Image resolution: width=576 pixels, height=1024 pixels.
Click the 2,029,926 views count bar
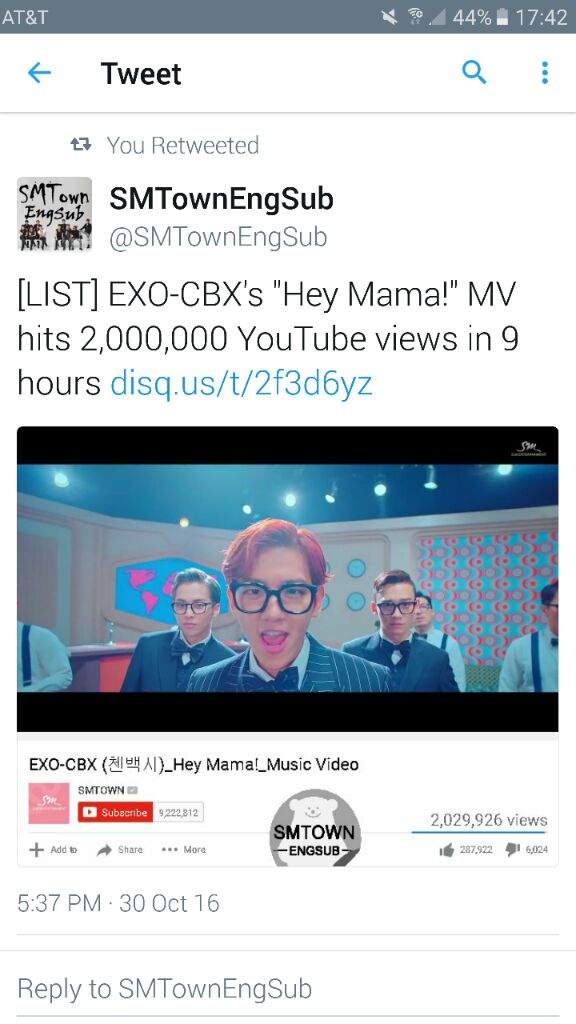pos(488,820)
